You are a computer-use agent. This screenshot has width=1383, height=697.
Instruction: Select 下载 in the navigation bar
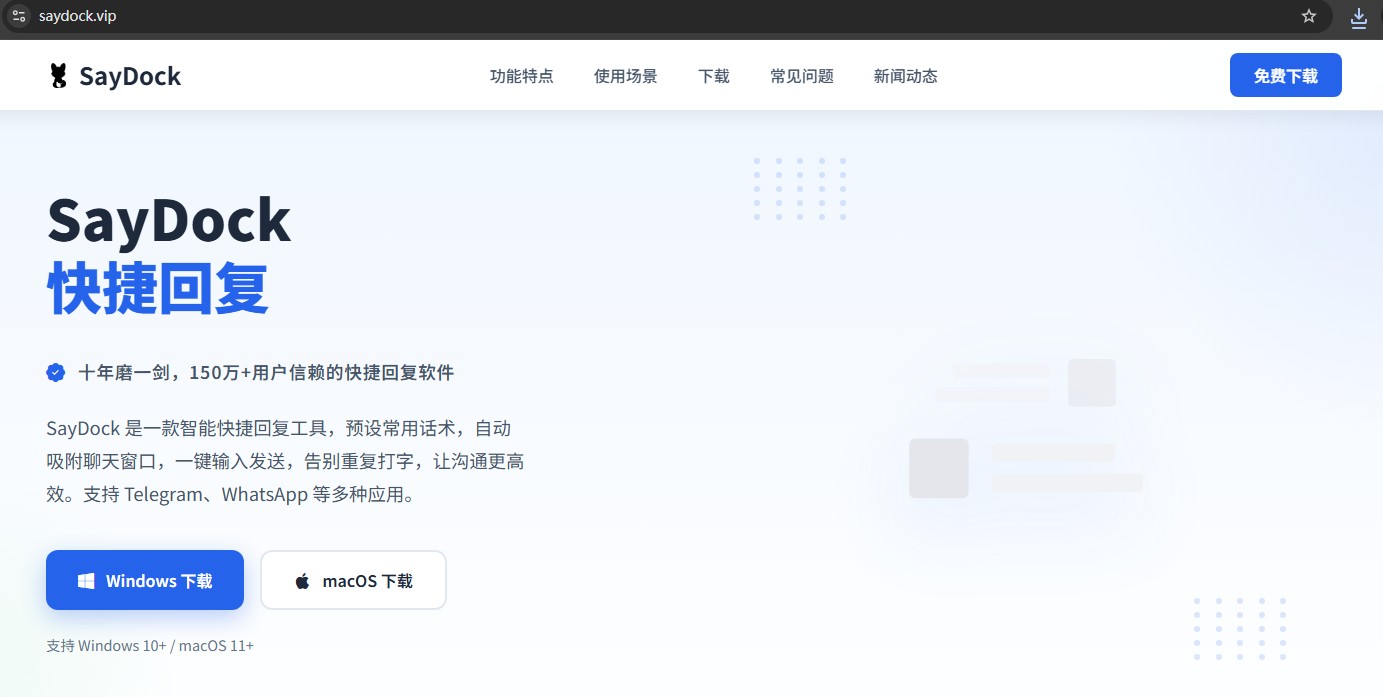point(714,76)
